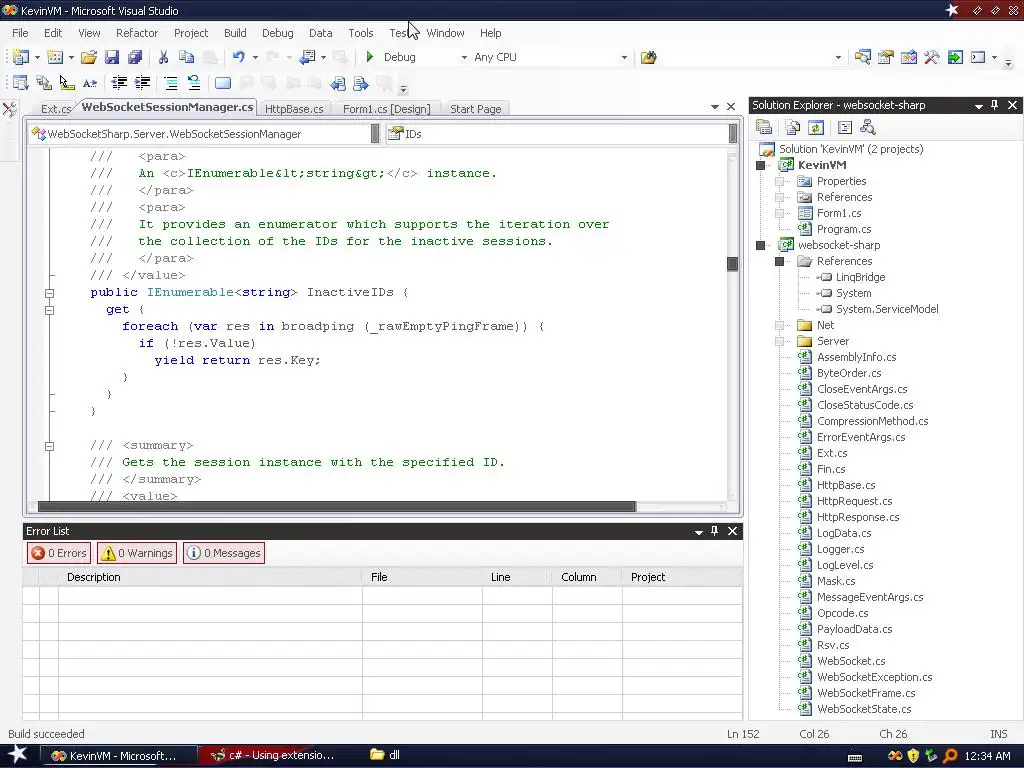Expand the Net folder node
Viewport: 1024px width, 768px height.
coord(779,325)
